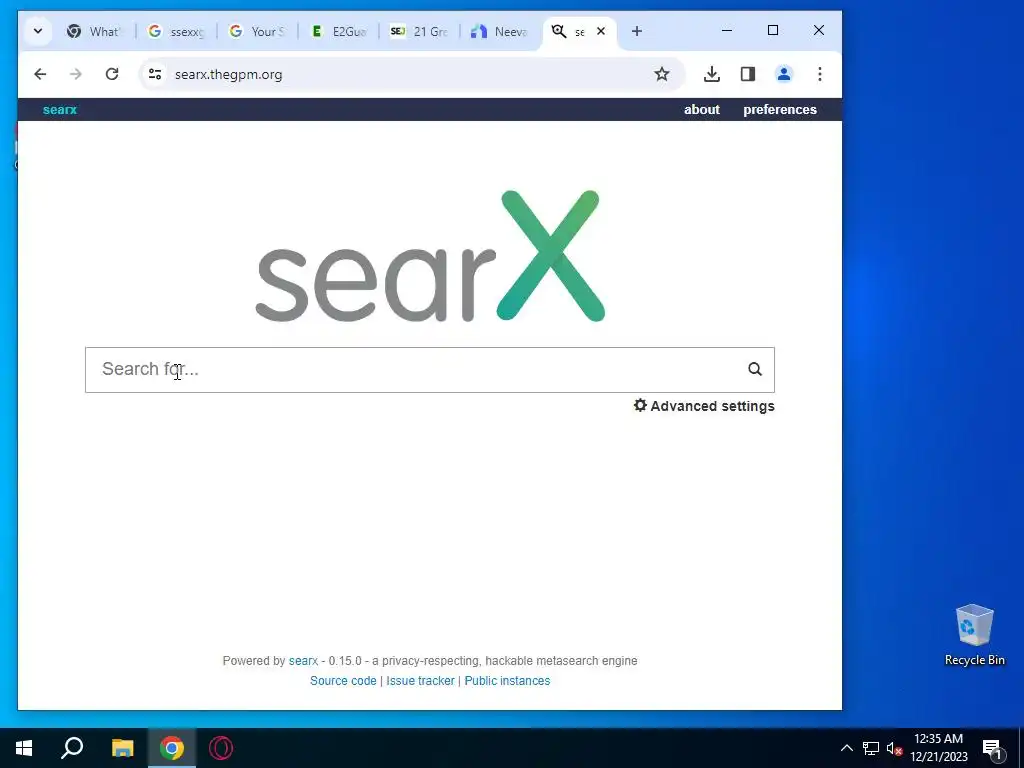Open the Issue tracker link

[x=421, y=680]
